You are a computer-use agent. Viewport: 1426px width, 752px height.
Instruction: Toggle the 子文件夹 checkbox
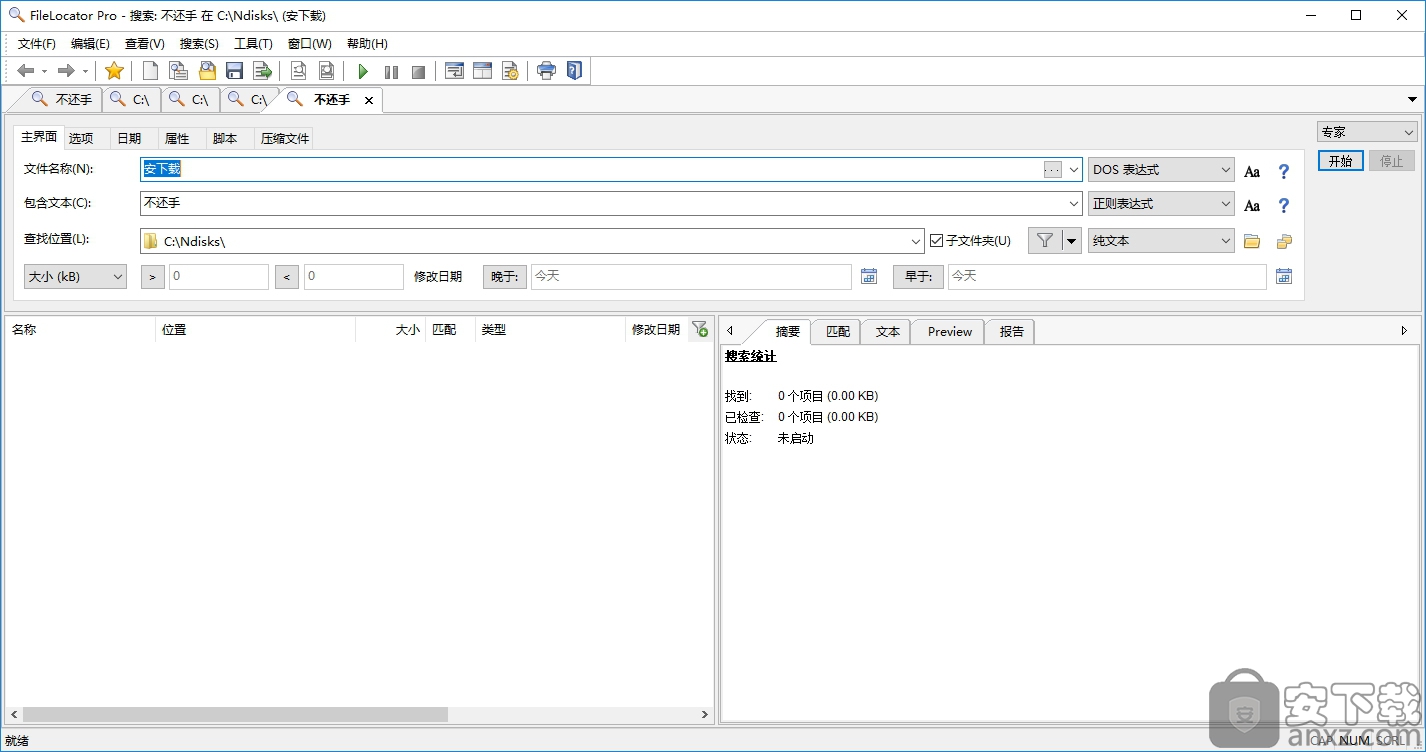pos(936,240)
